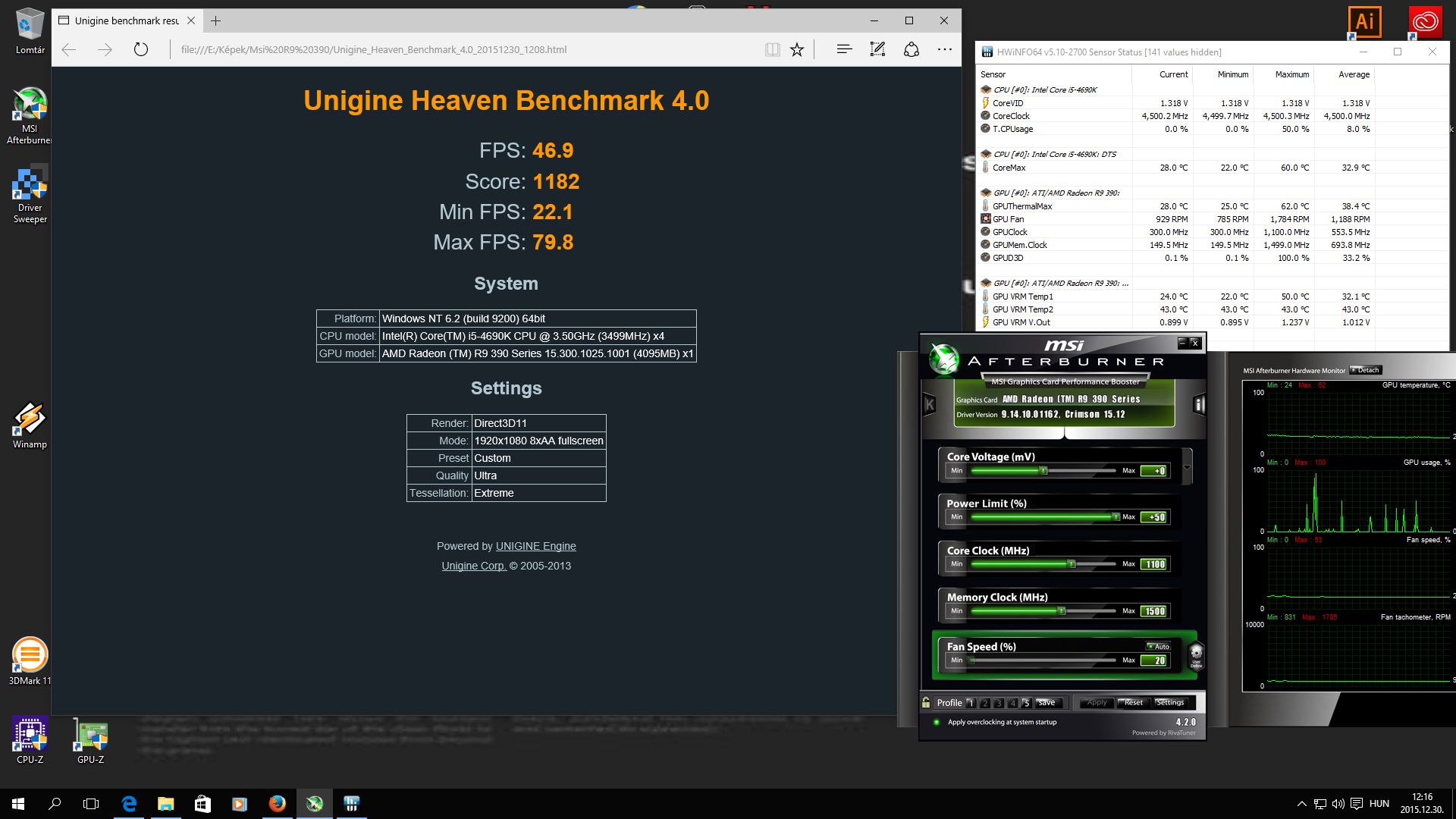The width and height of the screenshot is (1456, 819).
Task: Open Driver Sweeper desktop shortcut
Action: click(x=30, y=196)
